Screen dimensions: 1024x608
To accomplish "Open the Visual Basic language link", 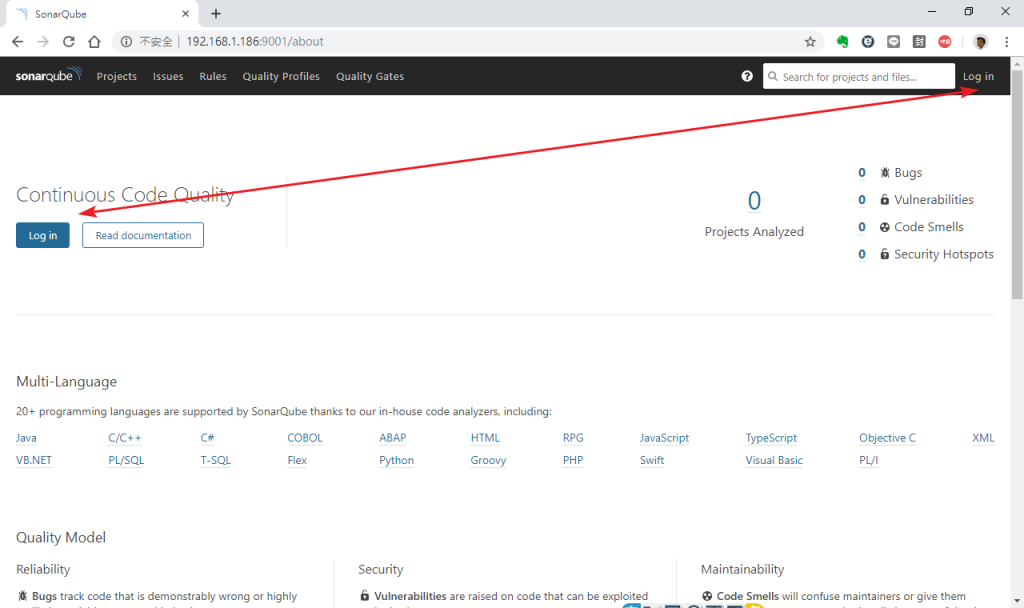I will [774, 460].
